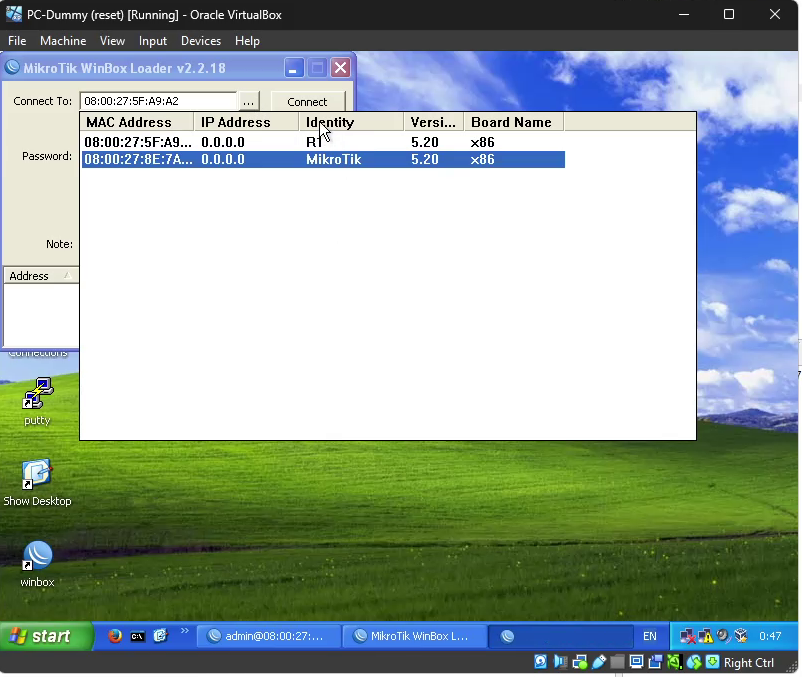Click the Windows XP start button
Viewport: 802px width, 677px height.
point(47,636)
